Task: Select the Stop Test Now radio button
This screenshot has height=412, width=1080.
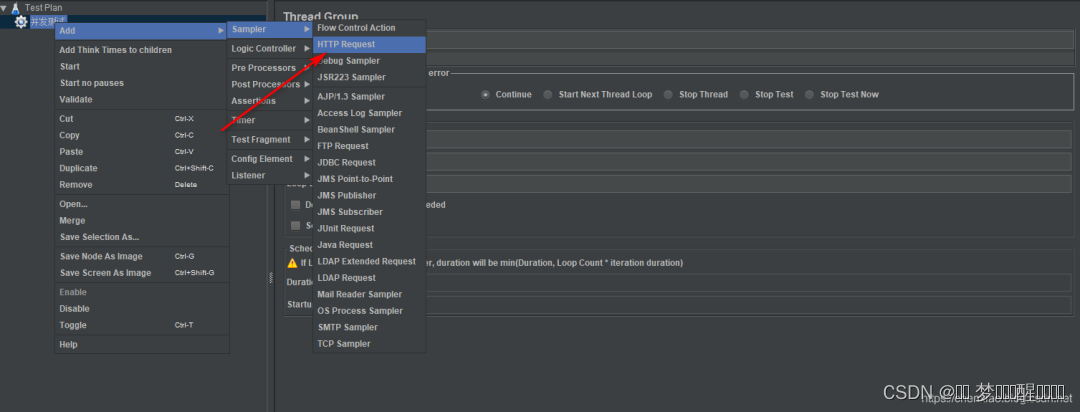Action: [809, 94]
